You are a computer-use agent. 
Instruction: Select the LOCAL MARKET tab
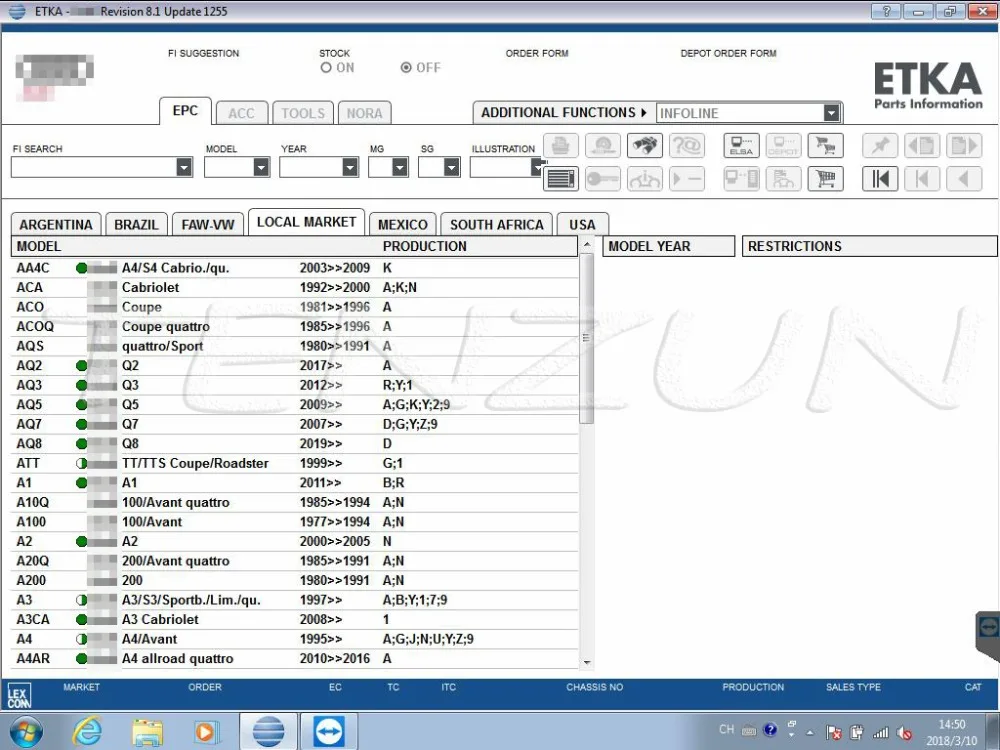(306, 222)
